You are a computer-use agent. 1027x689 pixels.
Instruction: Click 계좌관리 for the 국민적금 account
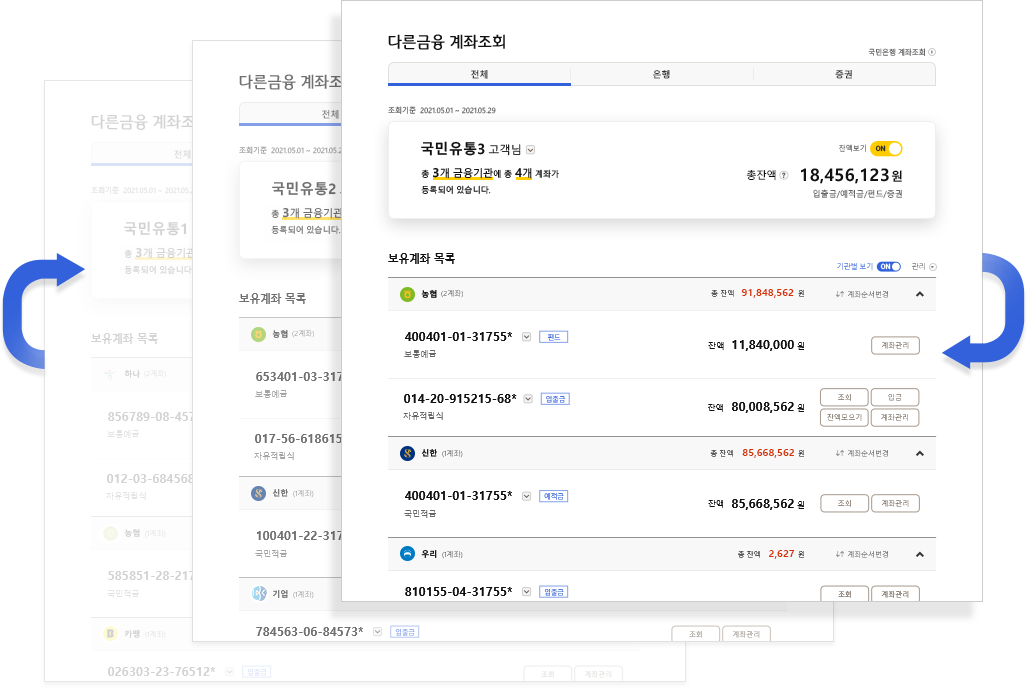coord(895,503)
